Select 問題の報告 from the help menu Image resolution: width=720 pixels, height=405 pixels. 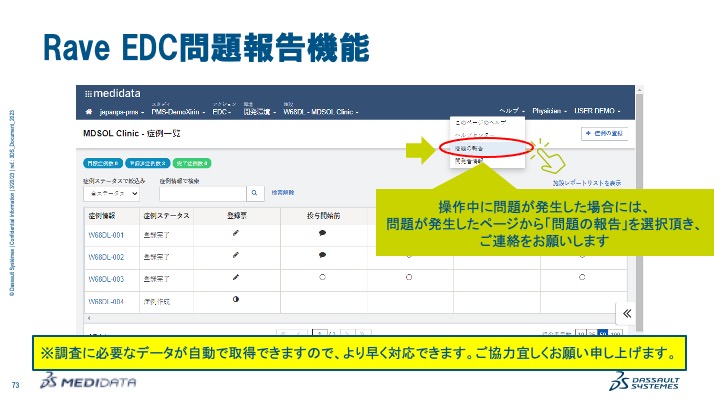click(477, 148)
